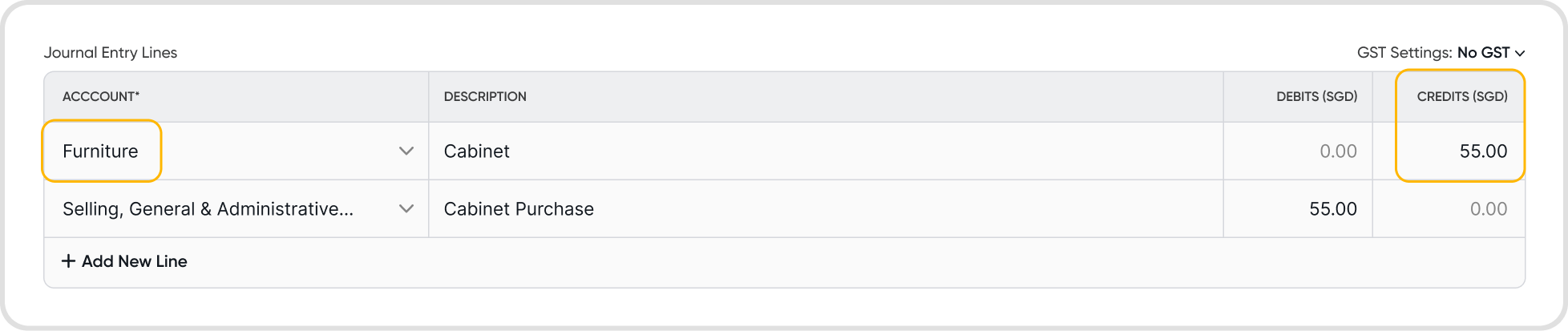The image size is (1568, 331).
Task: Click the GST Settings chevron arrow
Action: pos(1520,54)
